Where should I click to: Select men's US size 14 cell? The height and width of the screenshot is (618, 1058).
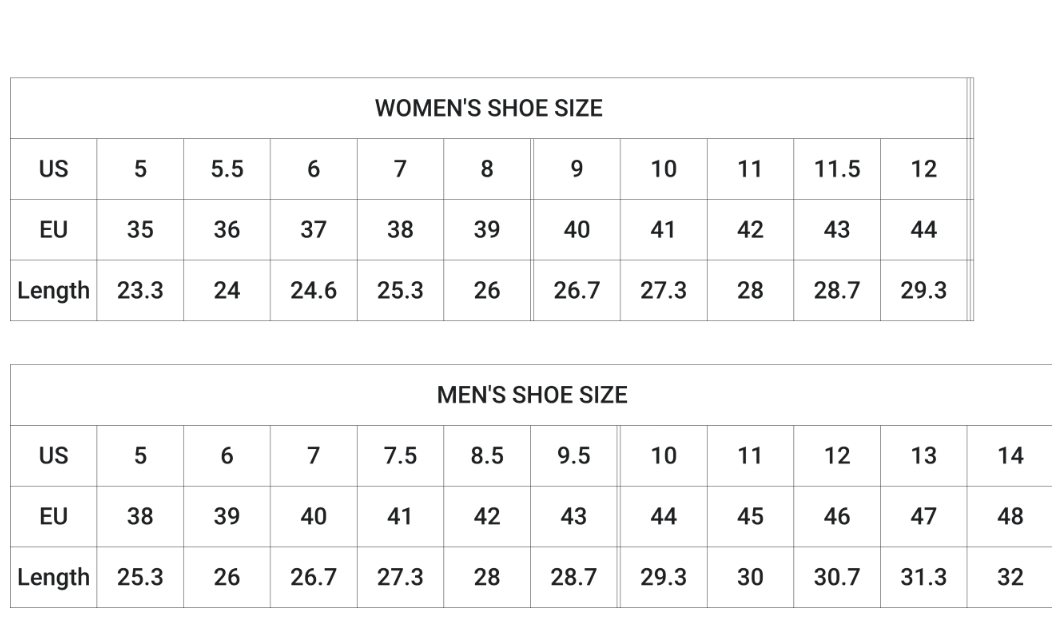click(1010, 455)
